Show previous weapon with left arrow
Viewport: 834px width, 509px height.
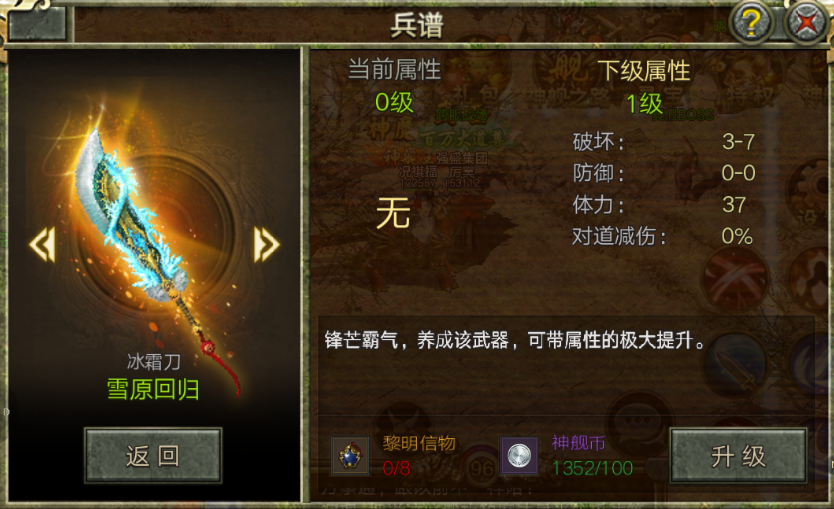[42, 245]
